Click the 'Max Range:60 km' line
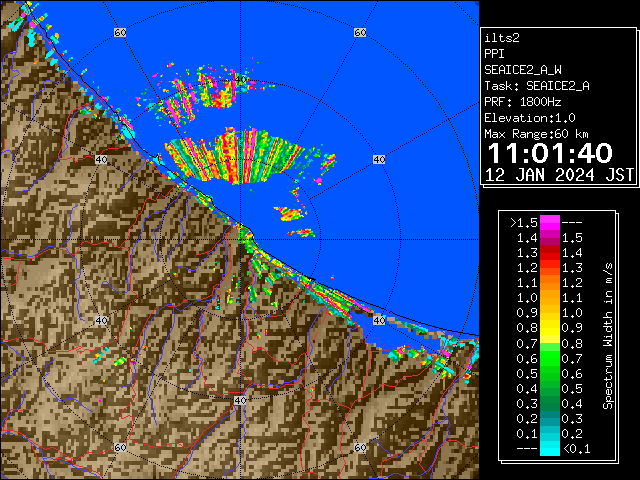Viewport: 640px width, 480px height. click(x=536, y=134)
